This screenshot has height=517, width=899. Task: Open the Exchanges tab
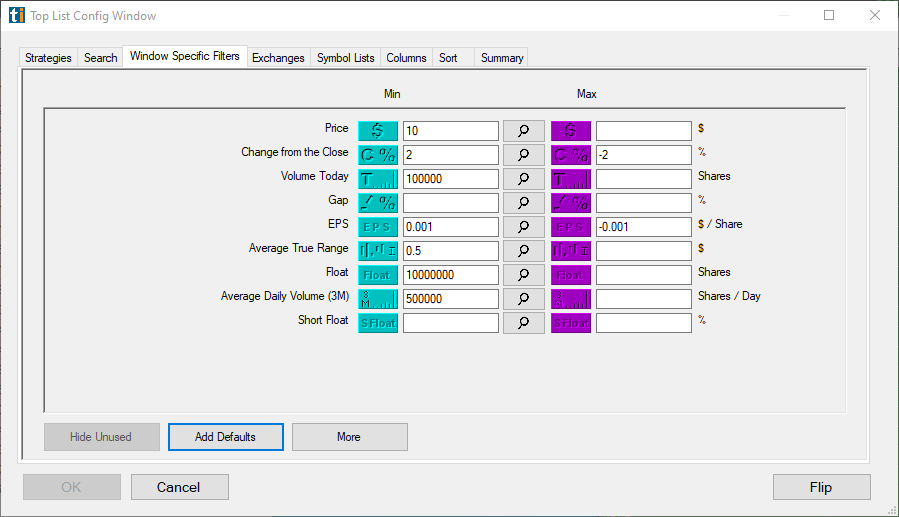coord(278,58)
